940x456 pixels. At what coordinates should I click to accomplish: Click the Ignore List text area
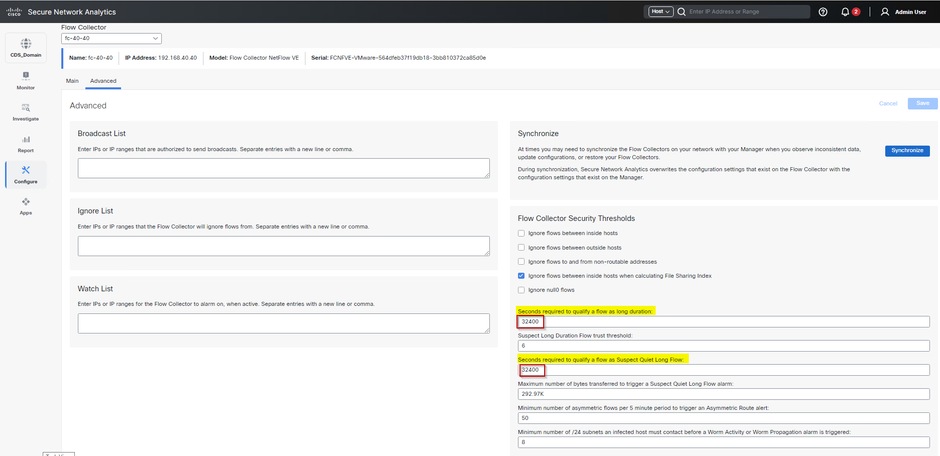[x=284, y=246]
